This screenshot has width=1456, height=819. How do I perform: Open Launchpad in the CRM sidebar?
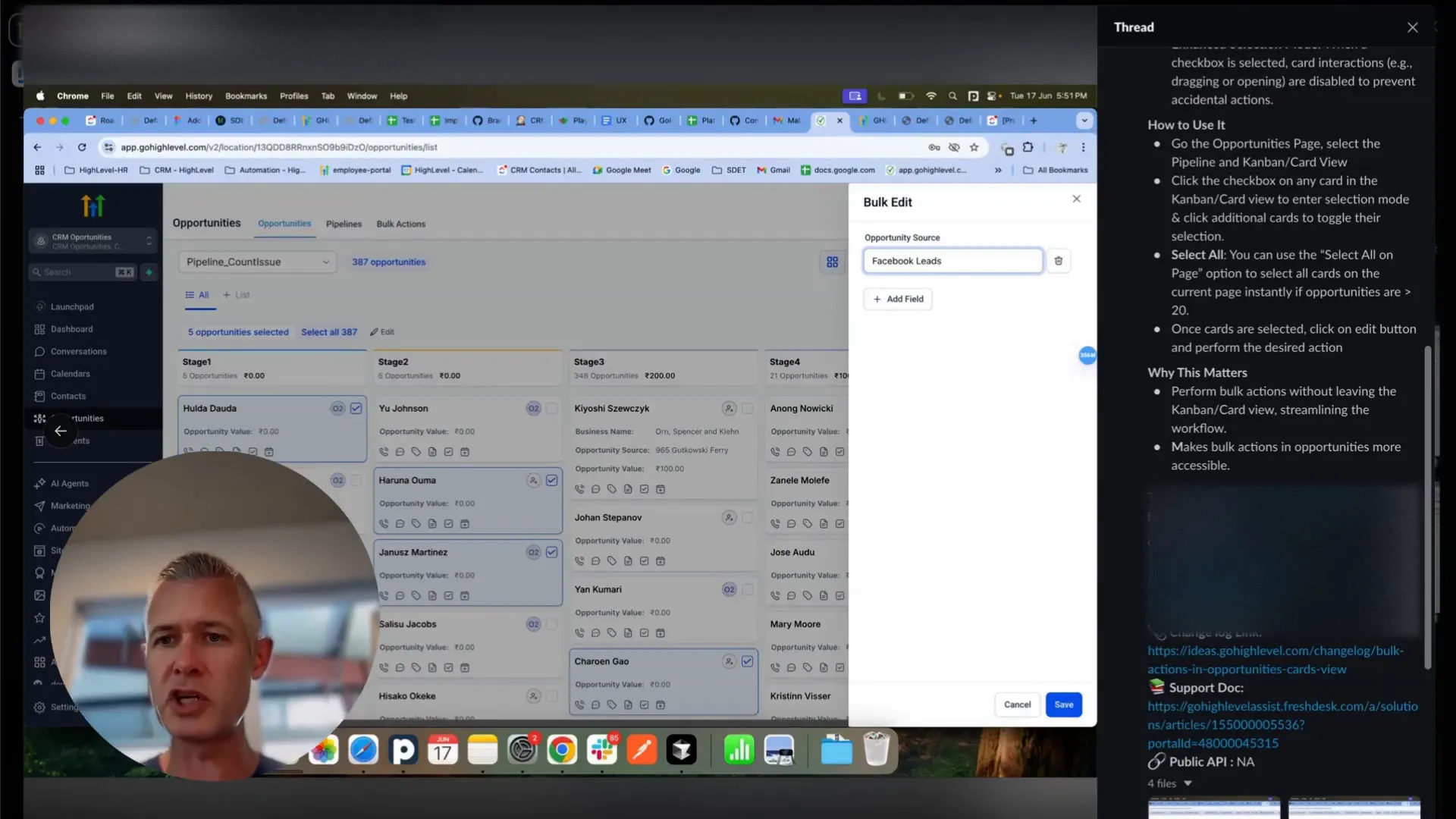tap(72, 307)
